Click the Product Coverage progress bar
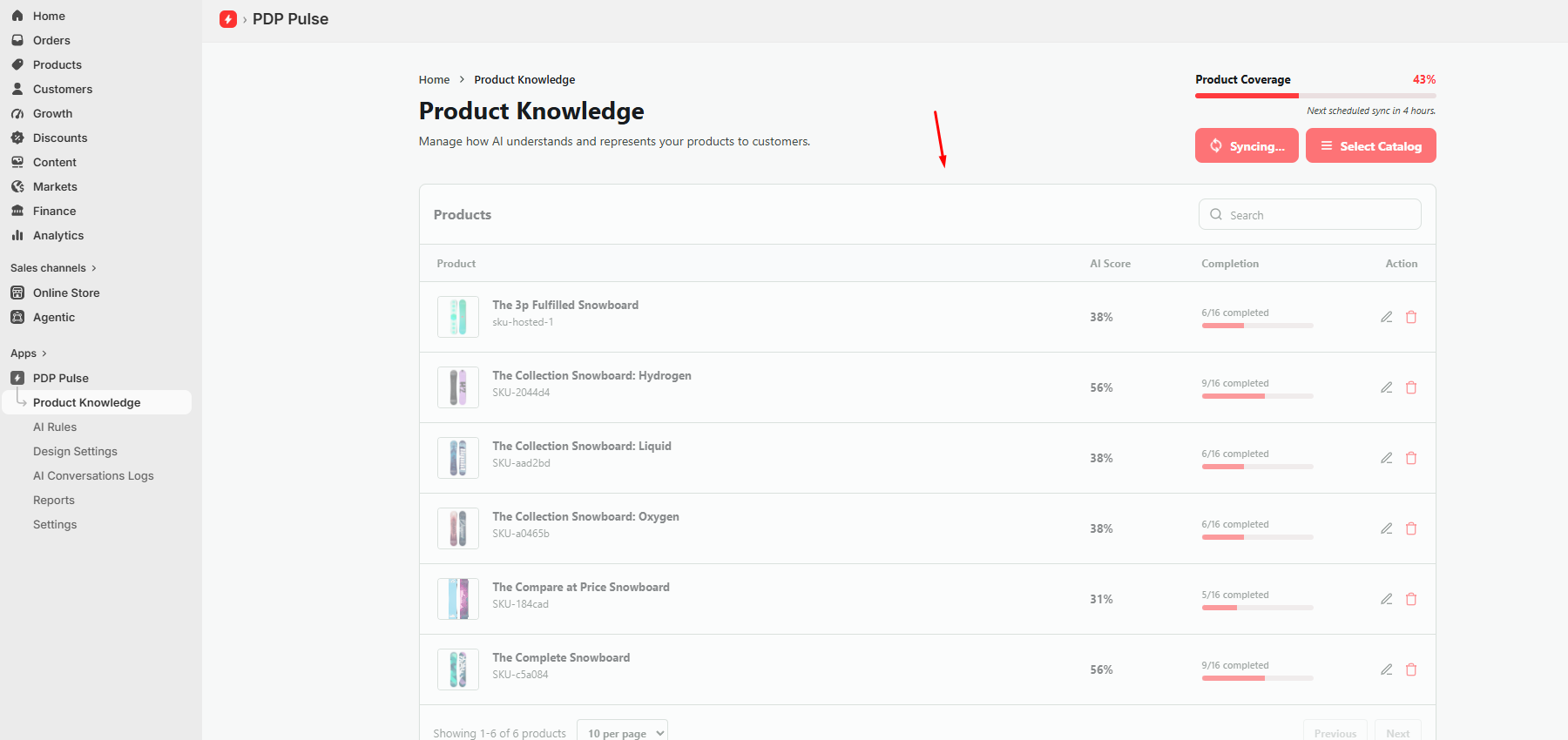 1315,96
